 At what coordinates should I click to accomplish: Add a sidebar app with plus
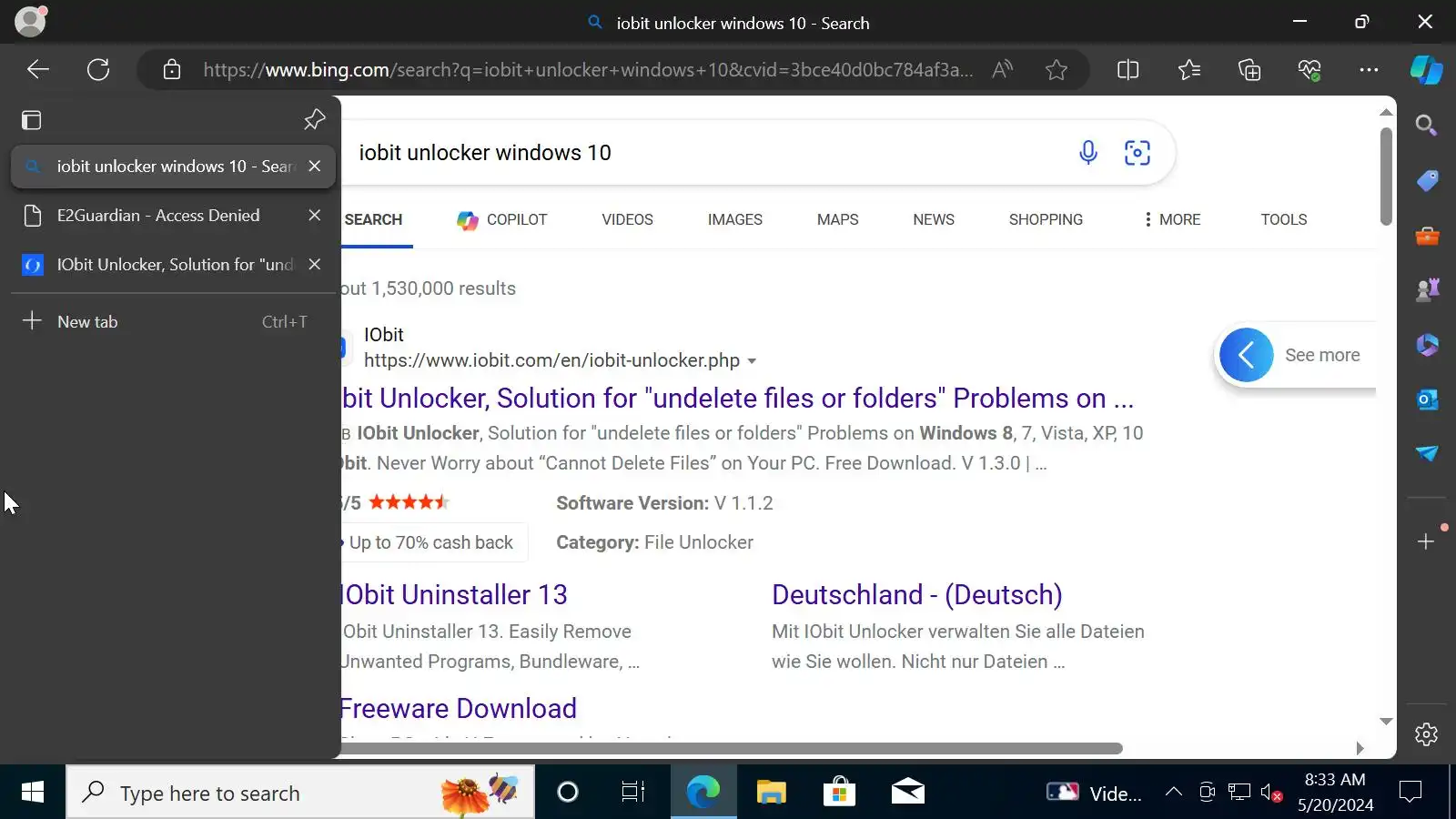[x=1426, y=541]
